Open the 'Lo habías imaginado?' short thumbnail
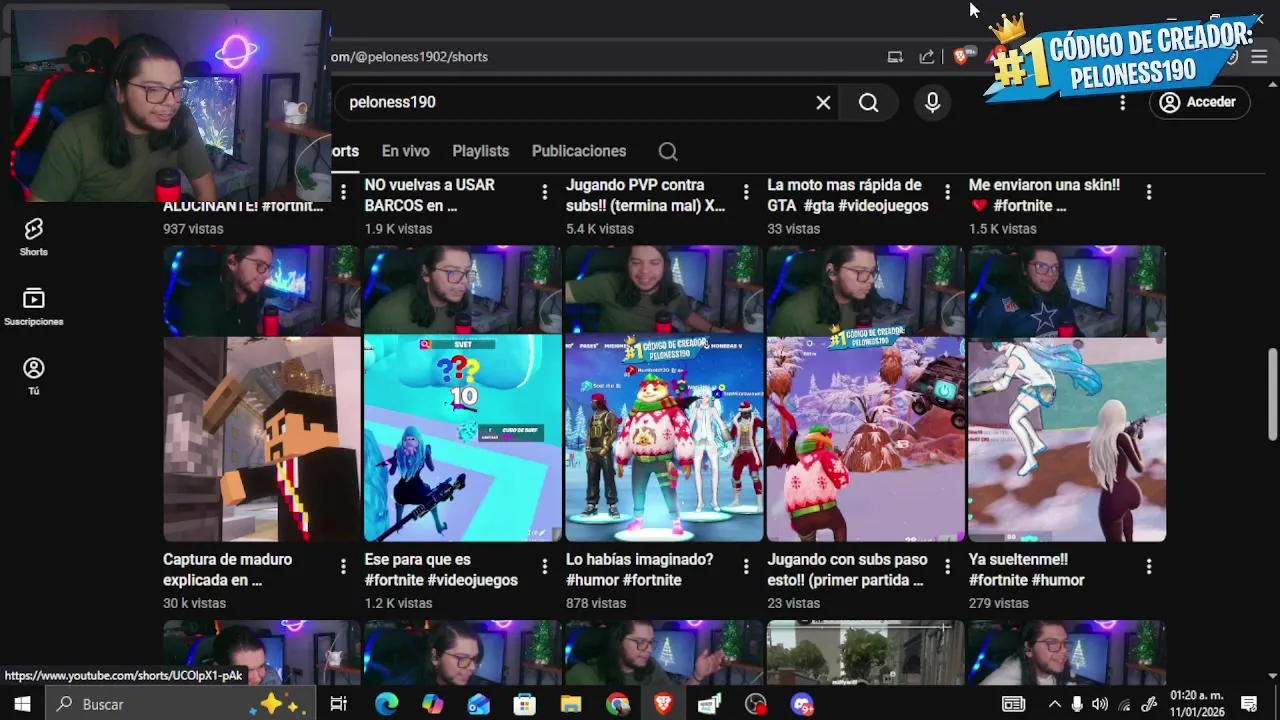 click(x=664, y=393)
